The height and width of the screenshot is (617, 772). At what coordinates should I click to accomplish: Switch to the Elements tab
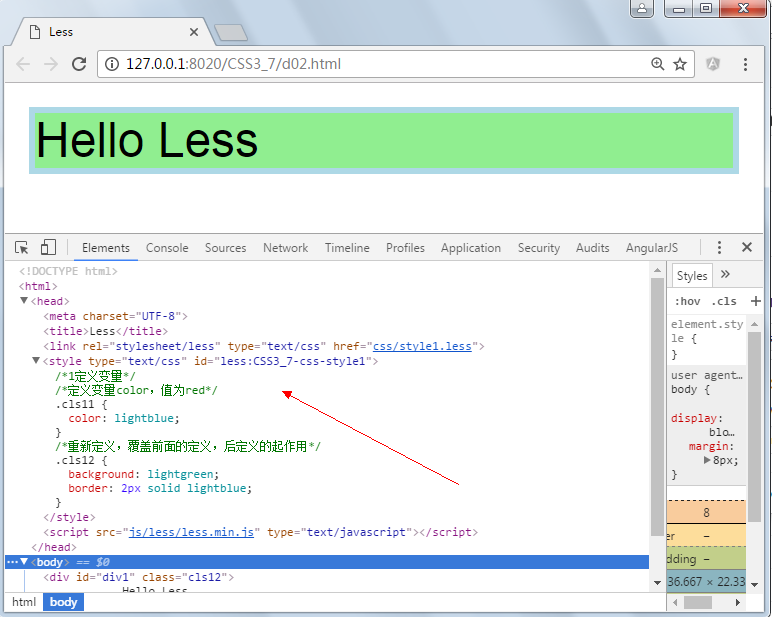pos(106,248)
